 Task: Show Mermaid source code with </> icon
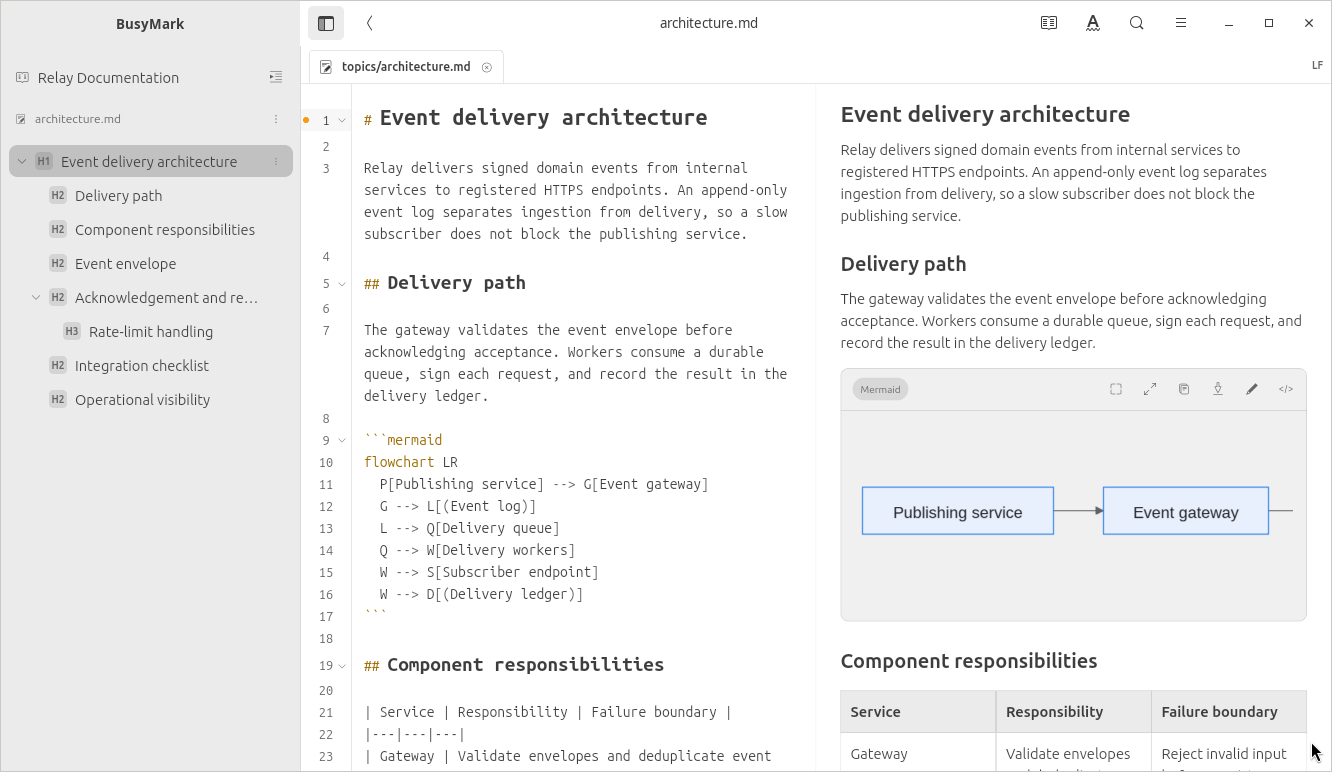coord(1286,389)
